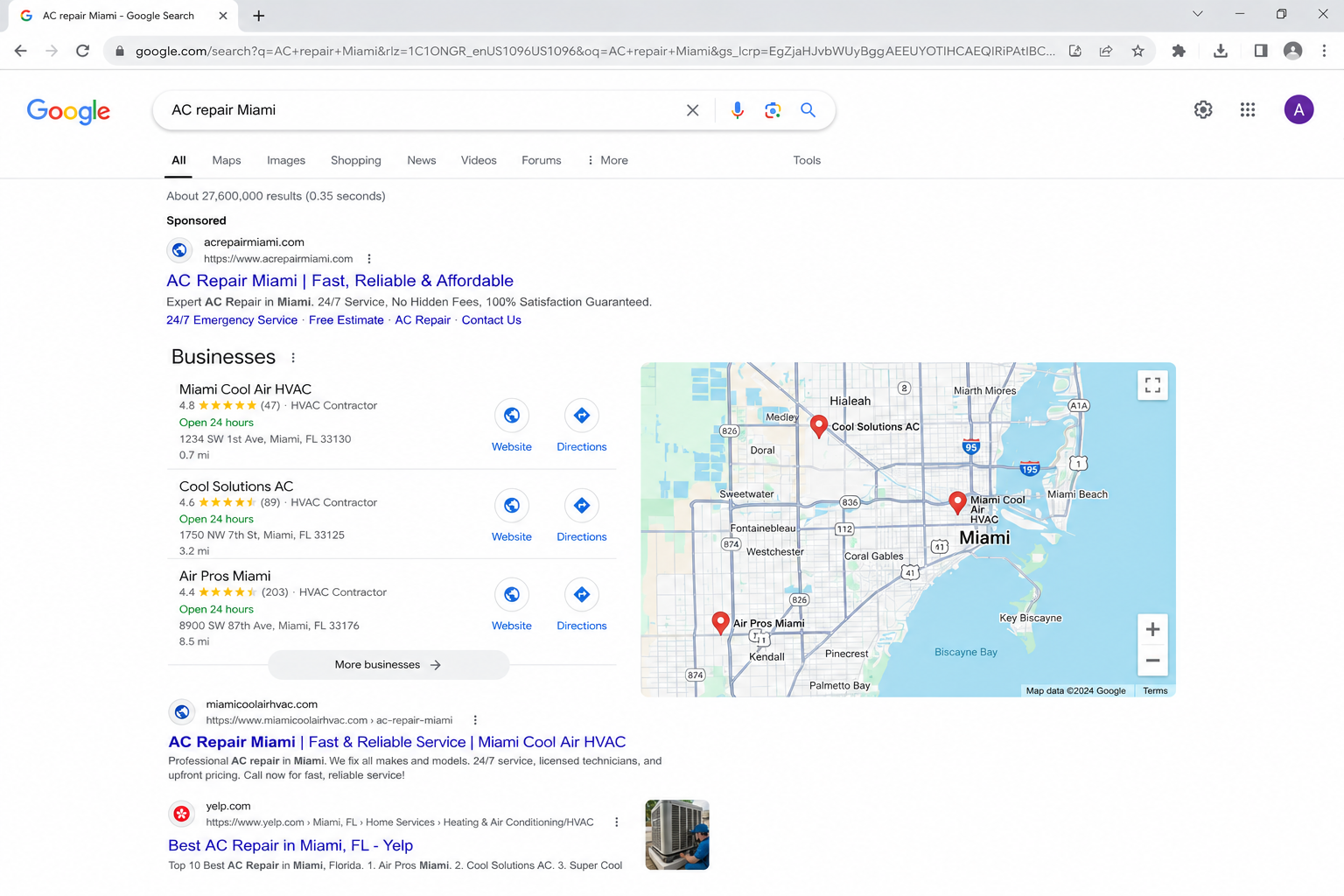1344x896 pixels.
Task: Open Chrome profile avatar in toolbar
Action: 1292,51
